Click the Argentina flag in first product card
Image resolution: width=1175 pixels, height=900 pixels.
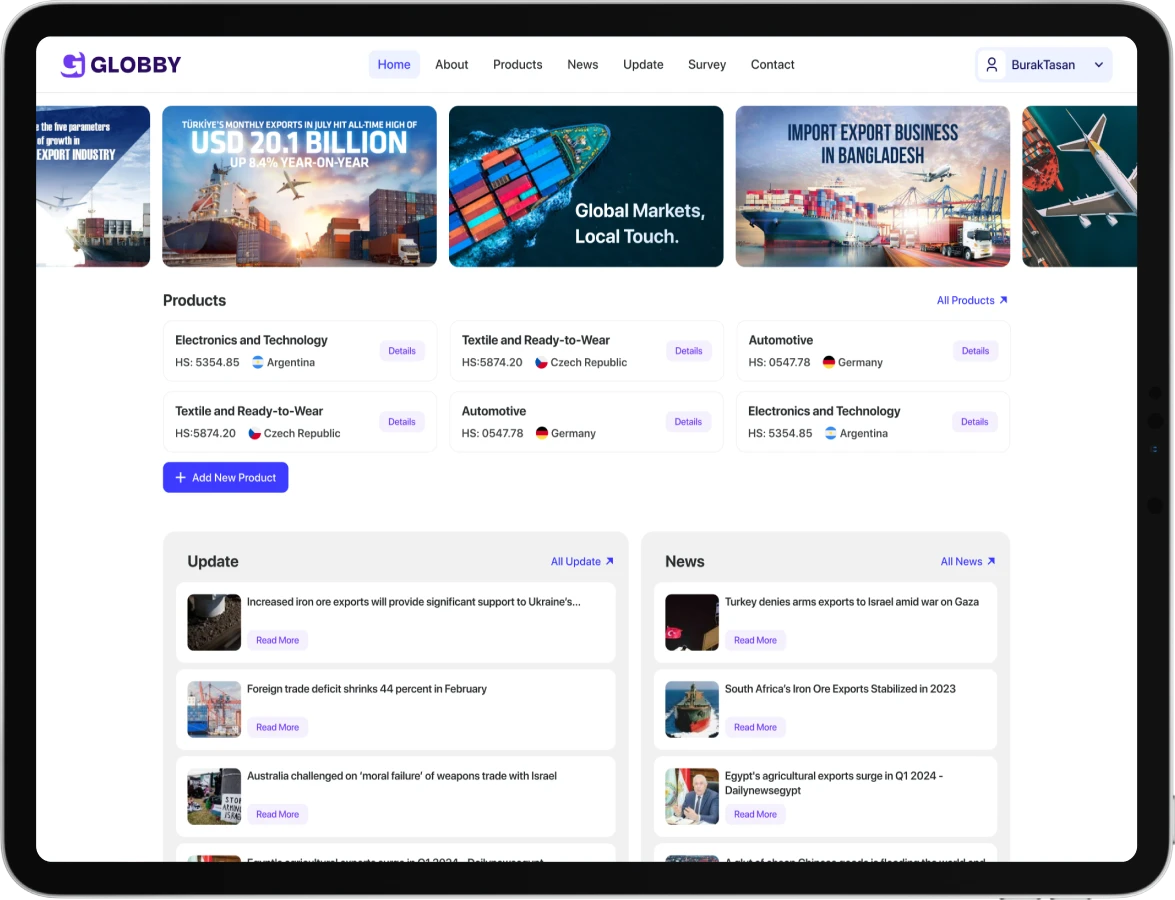click(258, 362)
